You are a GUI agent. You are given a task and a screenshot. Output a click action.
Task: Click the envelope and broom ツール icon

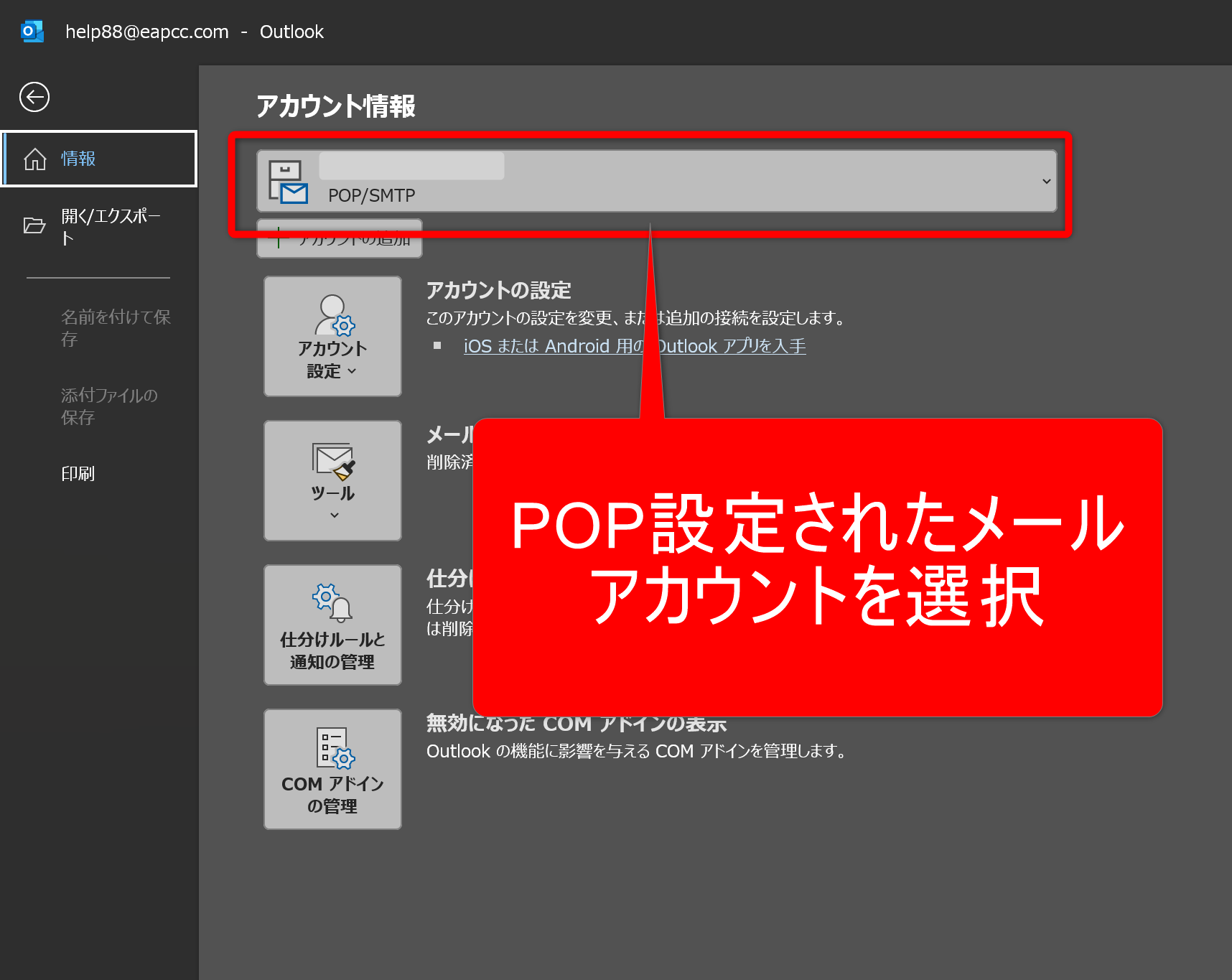(333, 461)
